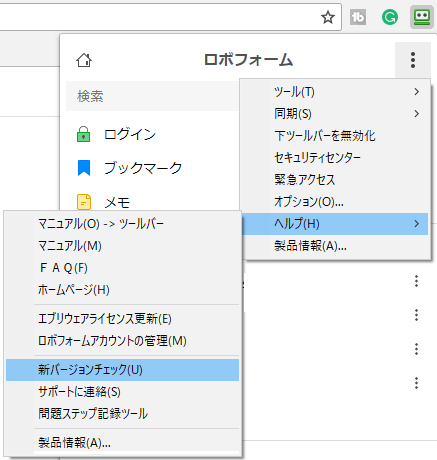Screen dimensions: 437x460
Task: Open fourth list item's three-dot options
Action: [x=416, y=383]
